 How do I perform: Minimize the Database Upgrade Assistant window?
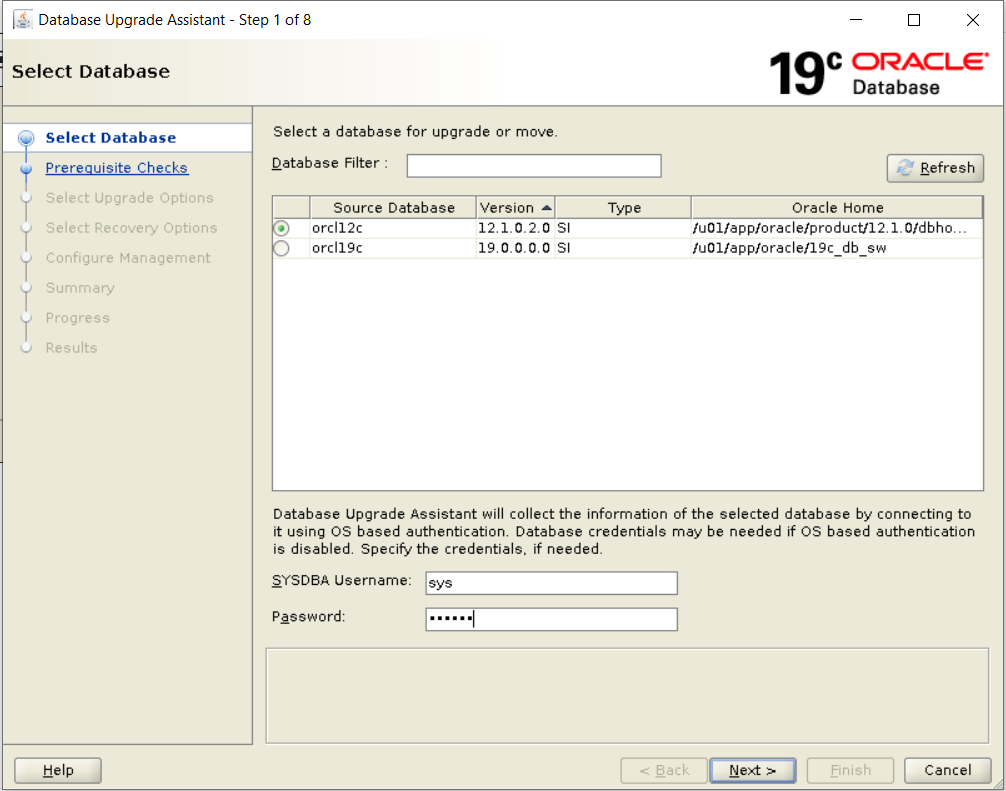point(855,20)
